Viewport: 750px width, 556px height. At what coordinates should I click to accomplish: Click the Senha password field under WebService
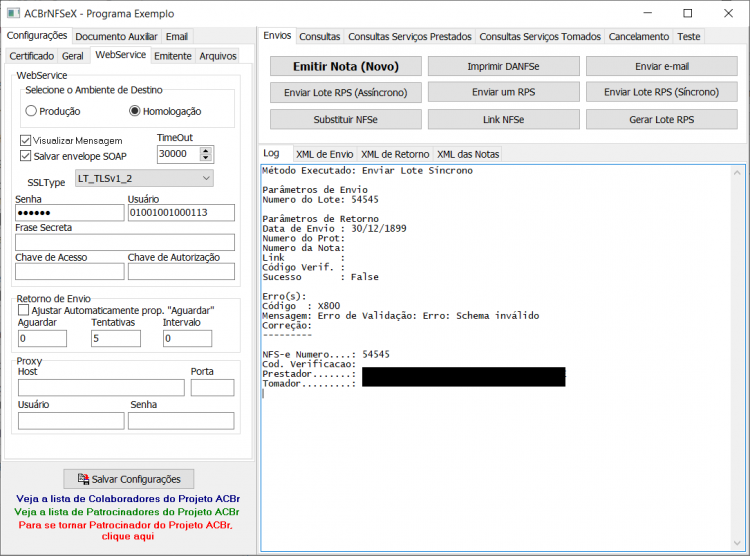70,212
